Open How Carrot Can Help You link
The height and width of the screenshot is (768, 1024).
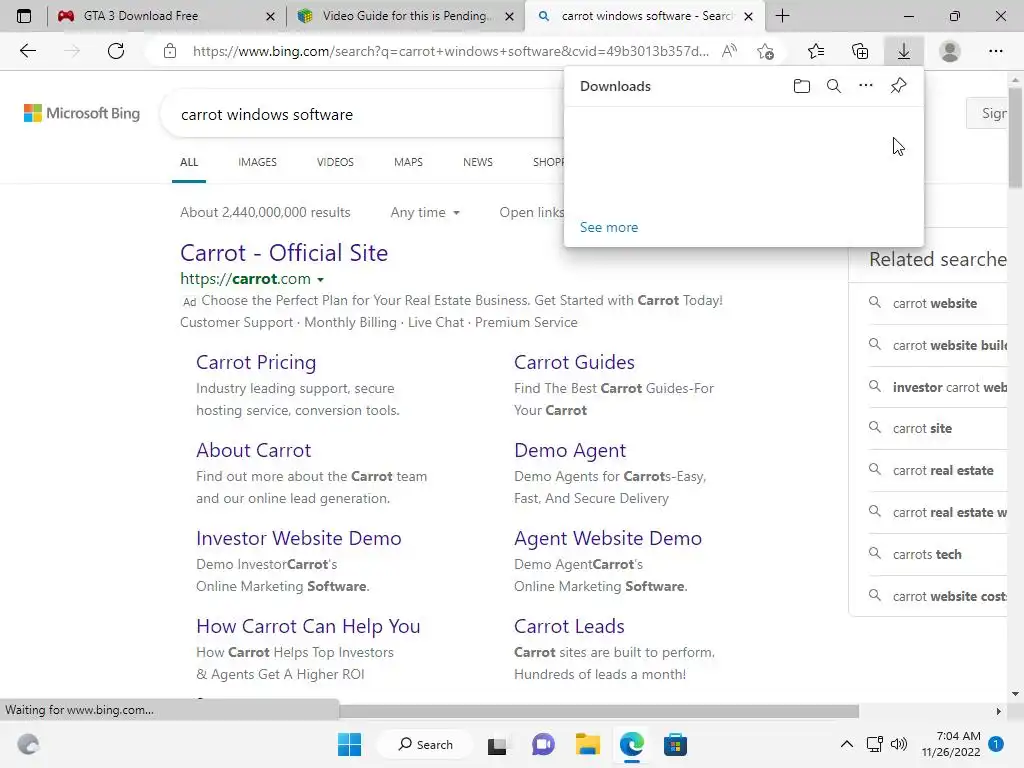point(308,626)
